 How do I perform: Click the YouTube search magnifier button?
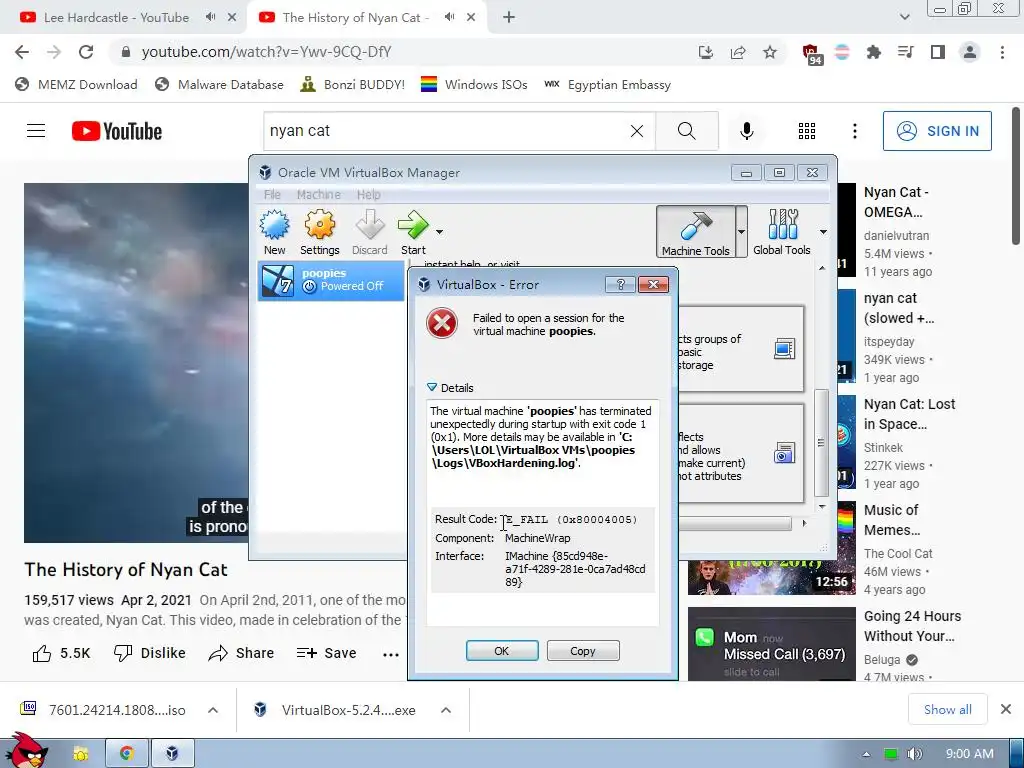coord(686,131)
